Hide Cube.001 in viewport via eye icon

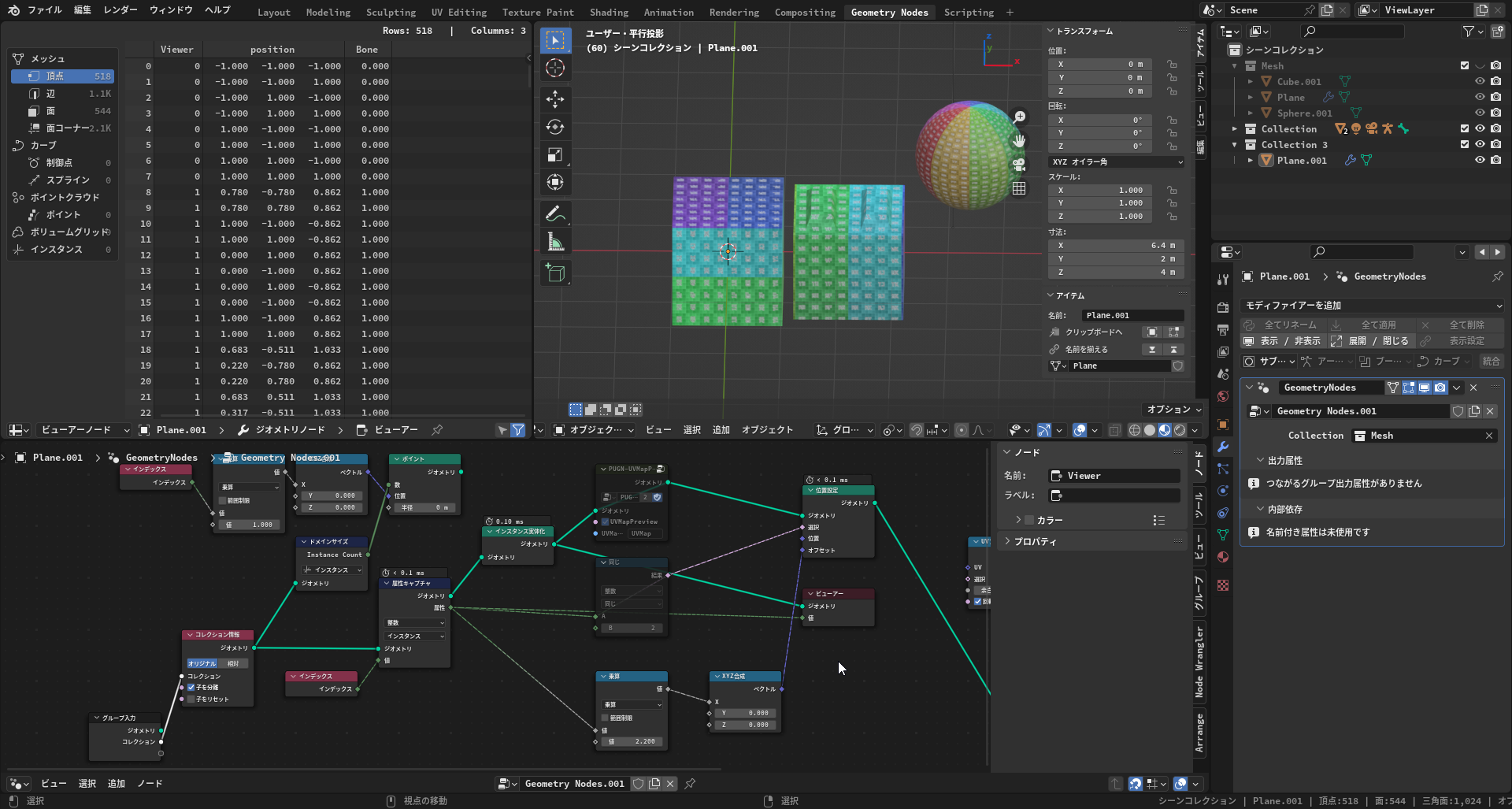(x=1480, y=82)
